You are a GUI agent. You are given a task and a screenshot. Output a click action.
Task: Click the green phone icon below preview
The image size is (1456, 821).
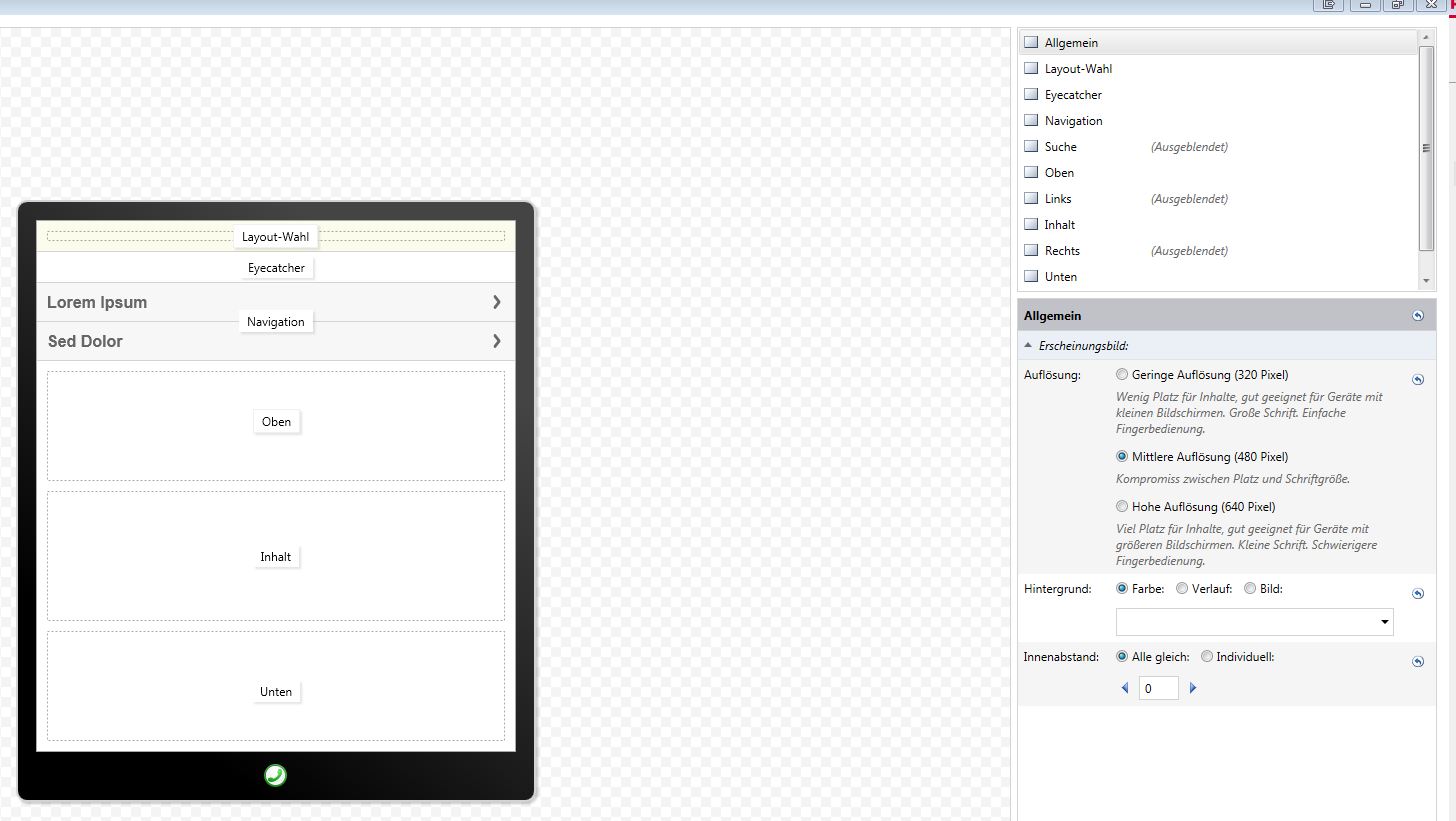click(275, 775)
